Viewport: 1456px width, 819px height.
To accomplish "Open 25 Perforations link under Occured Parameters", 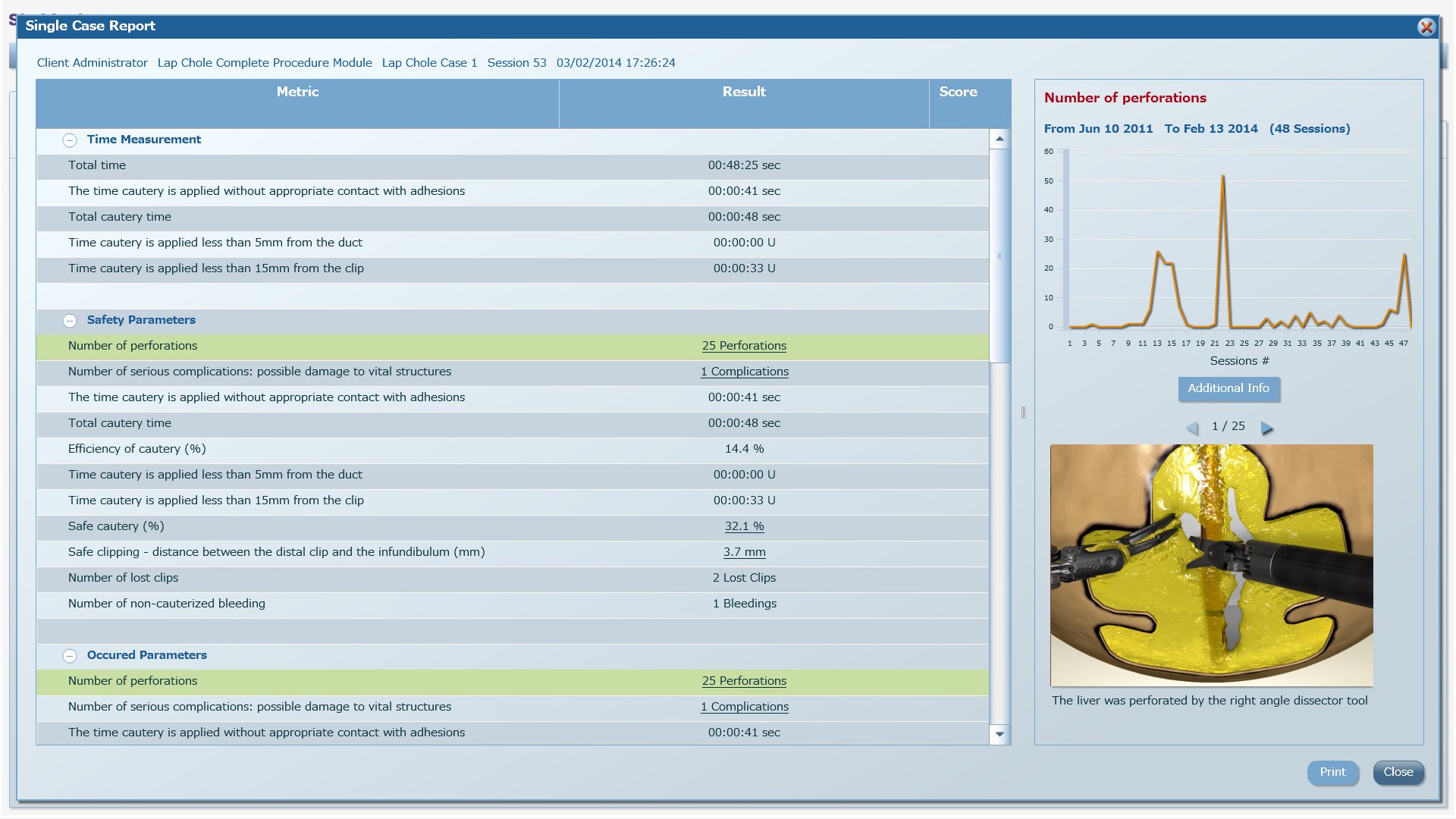I will (743, 681).
